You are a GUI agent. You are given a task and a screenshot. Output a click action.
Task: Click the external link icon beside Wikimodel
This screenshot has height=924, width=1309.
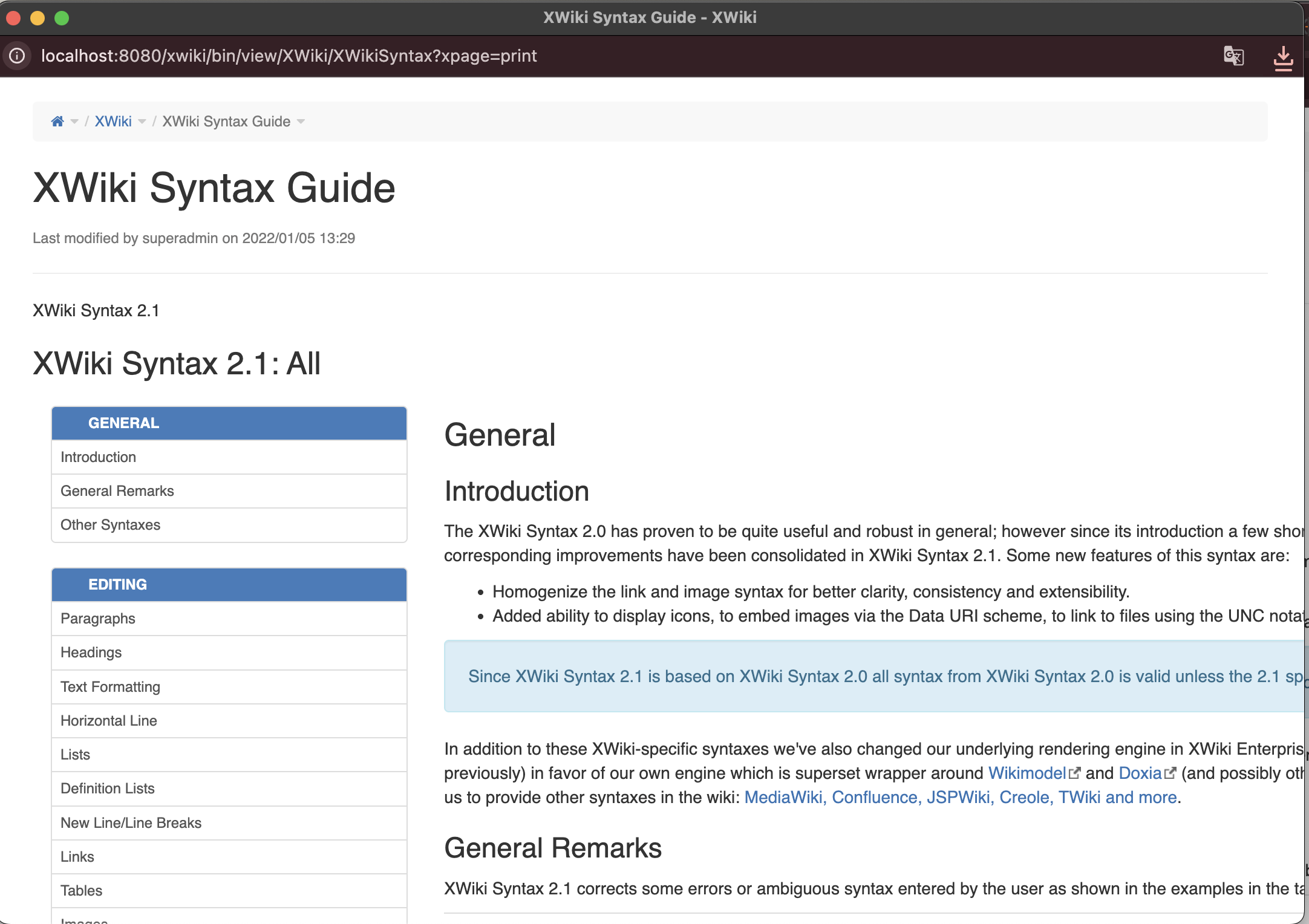click(x=1074, y=773)
